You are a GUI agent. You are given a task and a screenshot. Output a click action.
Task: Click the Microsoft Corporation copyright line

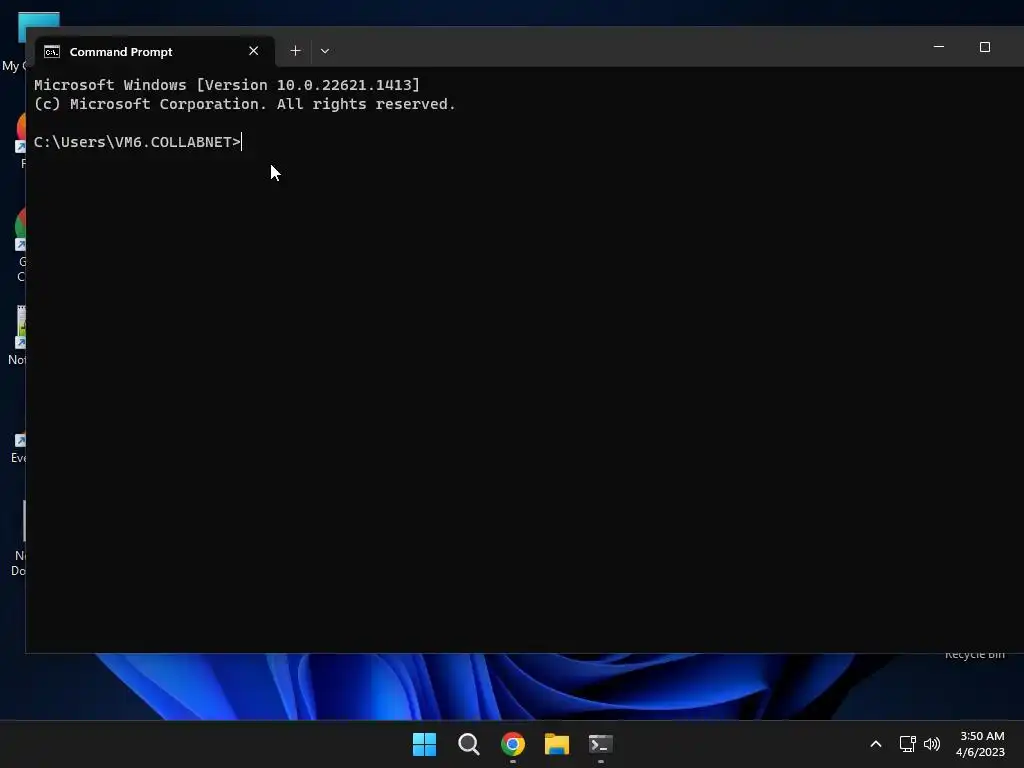click(244, 104)
